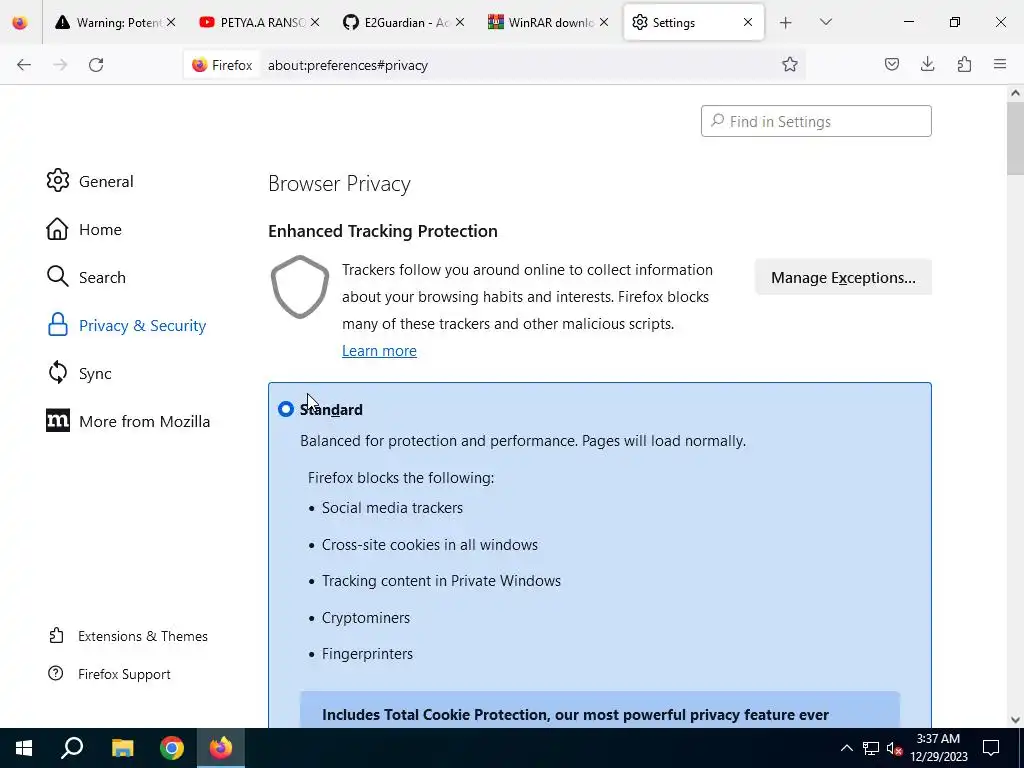
Task: Open Sync settings category
Action: point(79,373)
